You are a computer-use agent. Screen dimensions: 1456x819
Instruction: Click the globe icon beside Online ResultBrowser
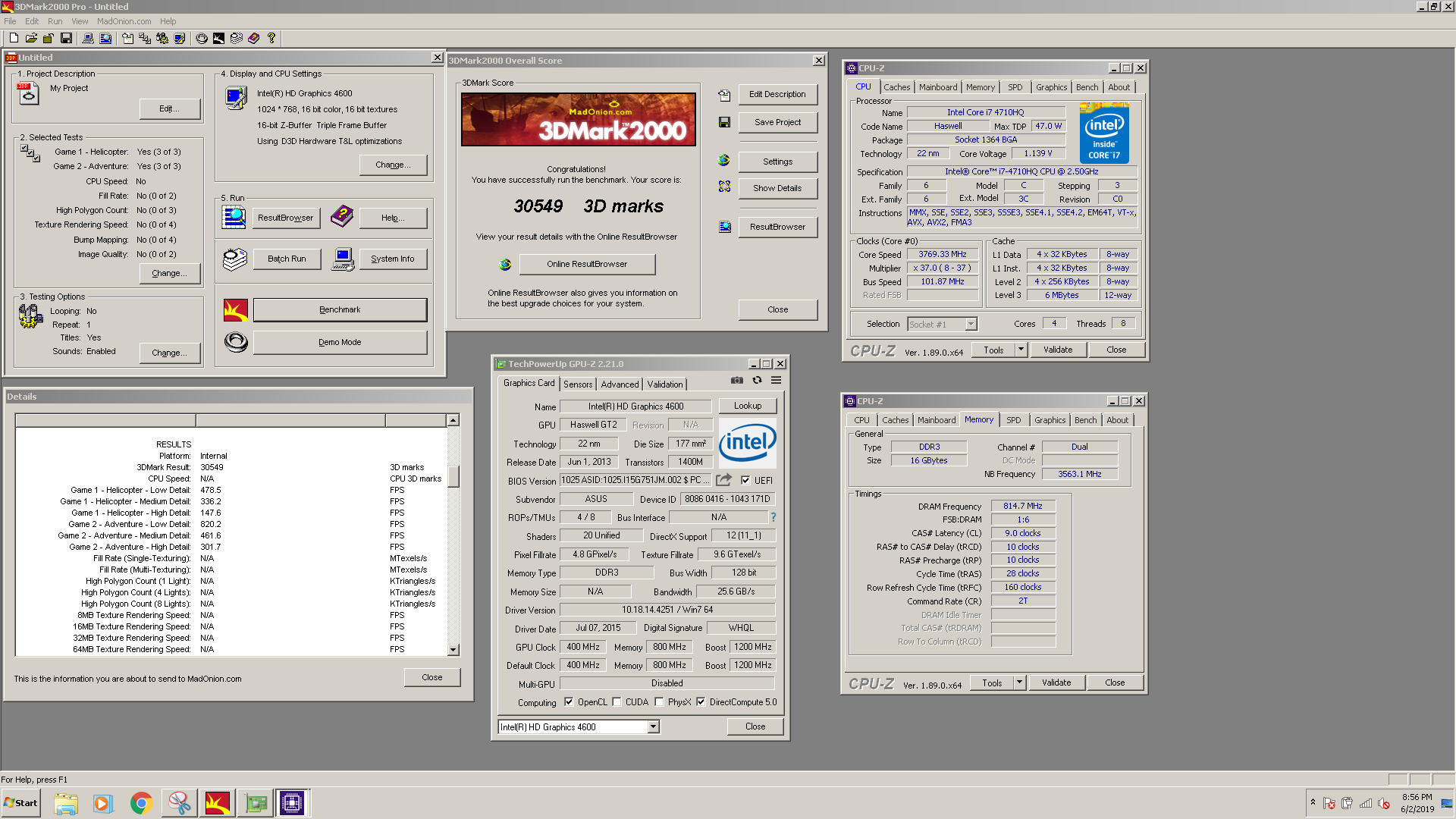(x=505, y=264)
